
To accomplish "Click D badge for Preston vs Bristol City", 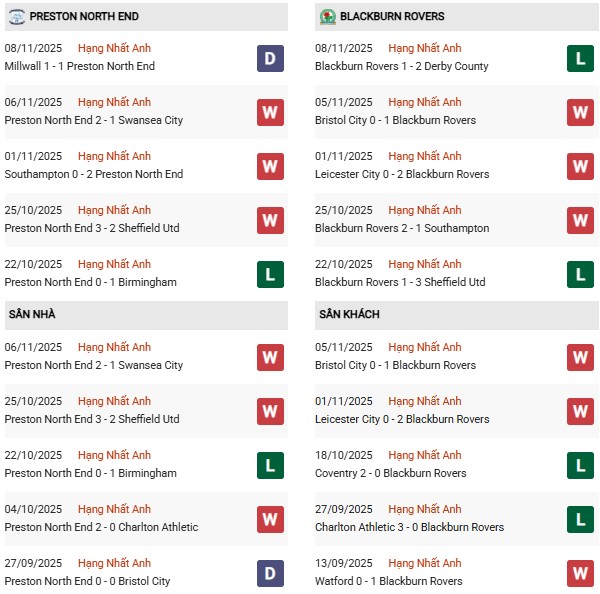I will pyautogui.click(x=270, y=573).
